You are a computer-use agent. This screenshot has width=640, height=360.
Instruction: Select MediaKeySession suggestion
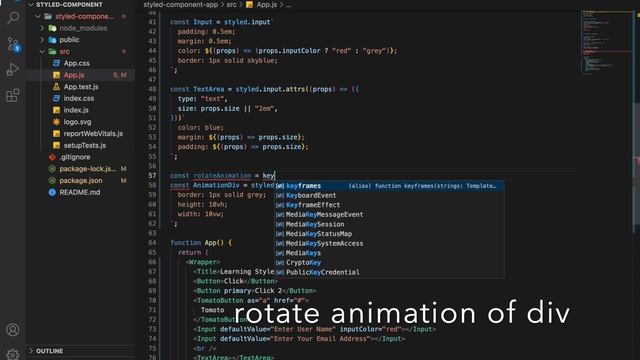[x=389, y=224]
